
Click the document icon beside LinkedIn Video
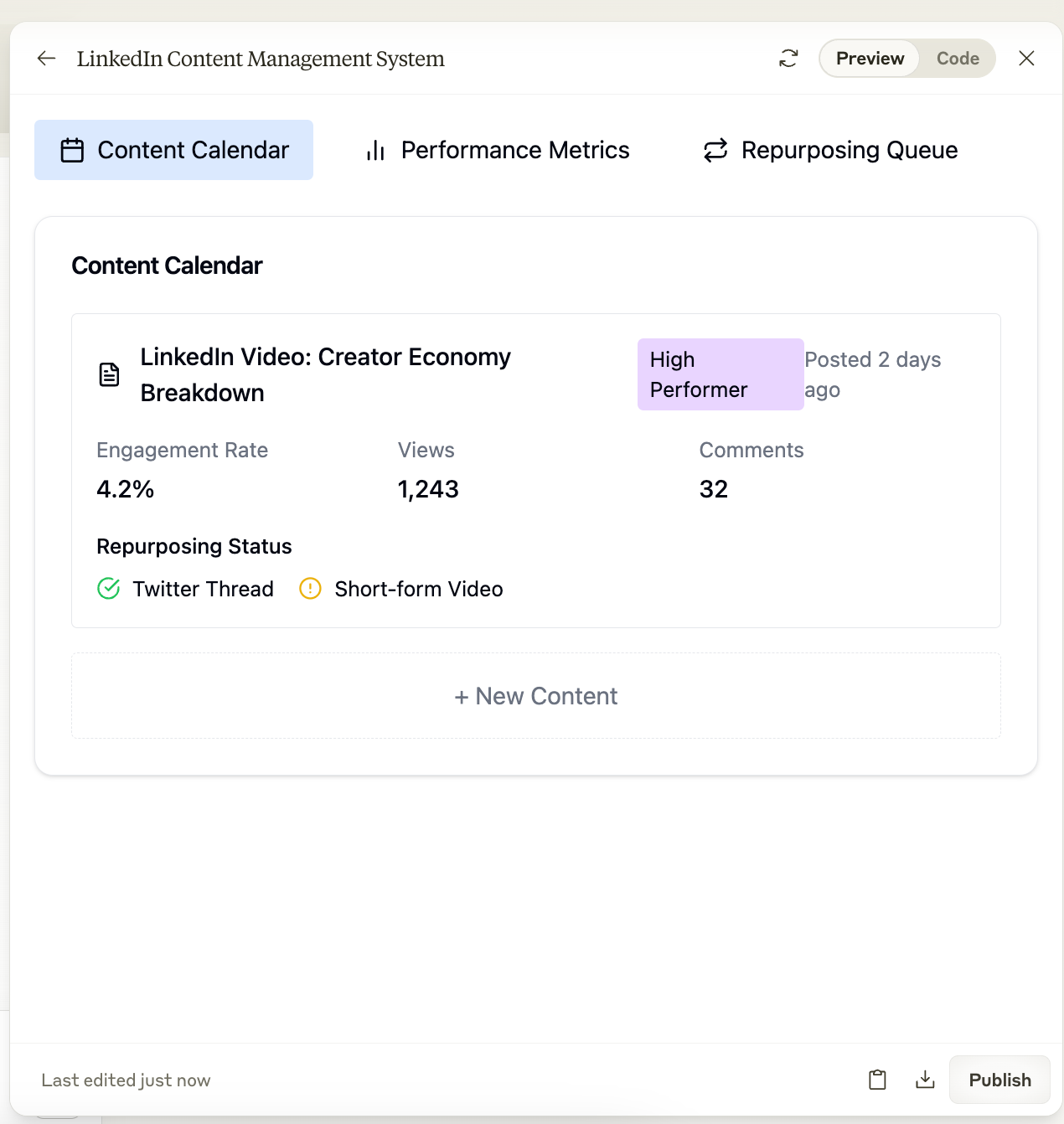pos(109,374)
